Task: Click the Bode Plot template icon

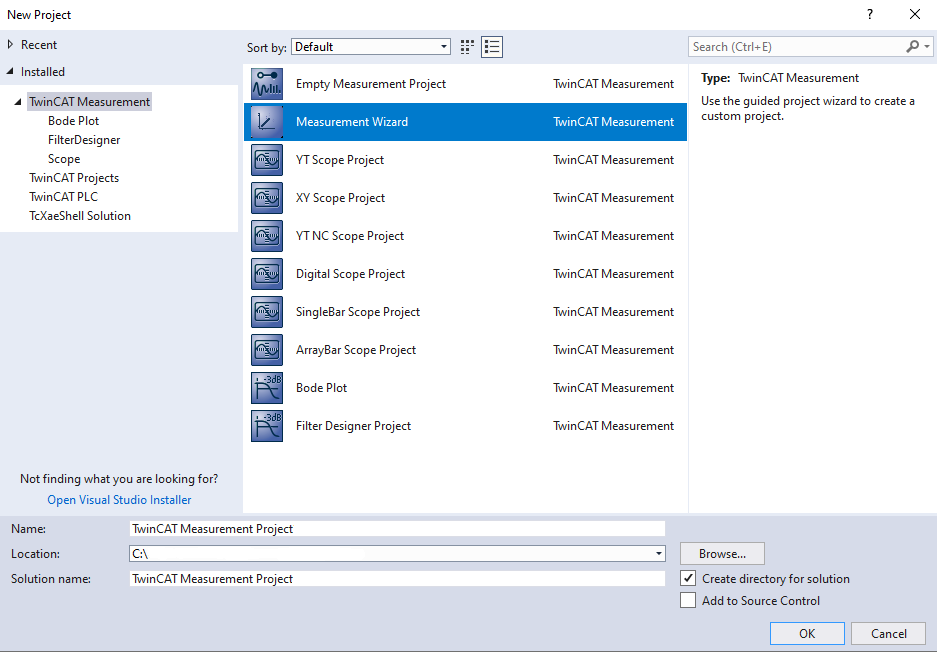Action: tap(267, 388)
